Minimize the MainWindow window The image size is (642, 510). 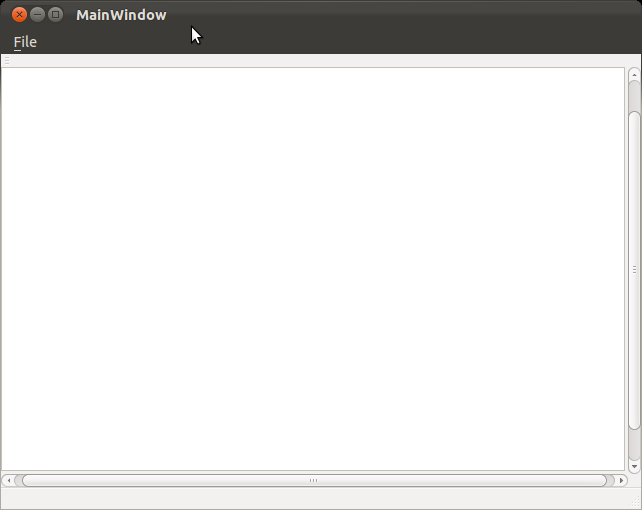(37, 15)
